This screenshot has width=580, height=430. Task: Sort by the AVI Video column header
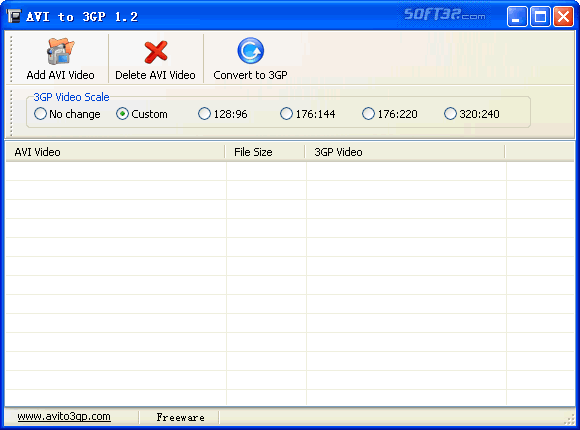(x=115, y=152)
